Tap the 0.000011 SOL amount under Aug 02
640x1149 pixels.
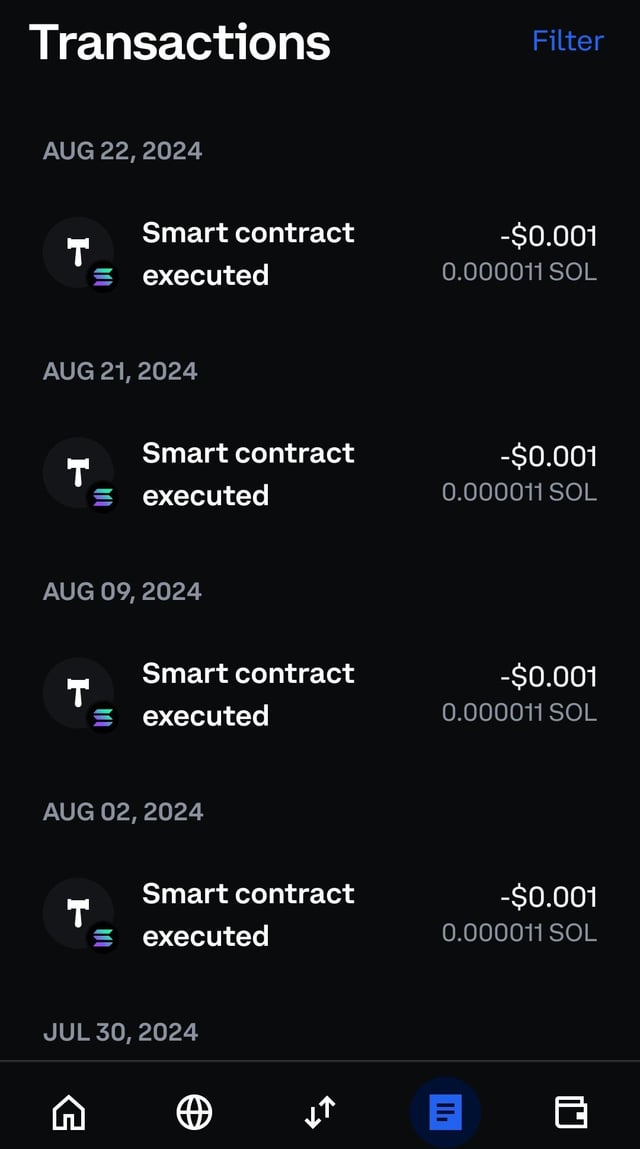coord(519,933)
